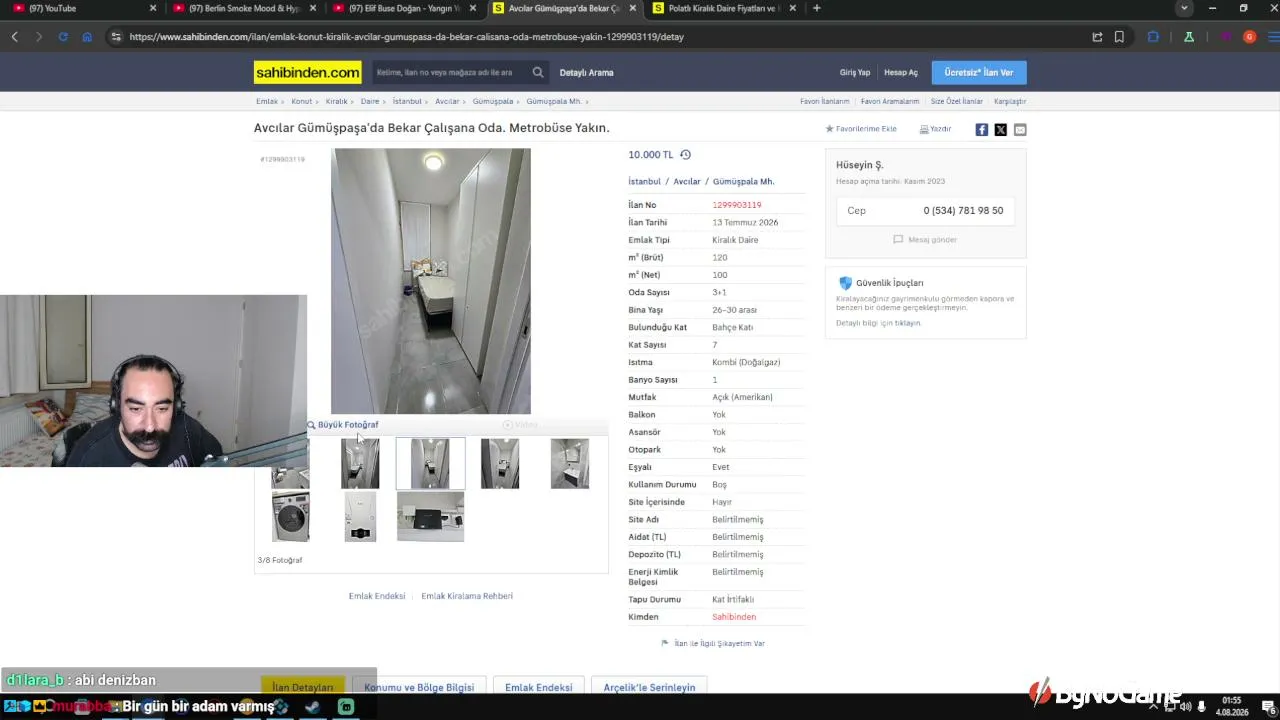Click the Sahibinden value in Kimden row

click(x=734, y=617)
